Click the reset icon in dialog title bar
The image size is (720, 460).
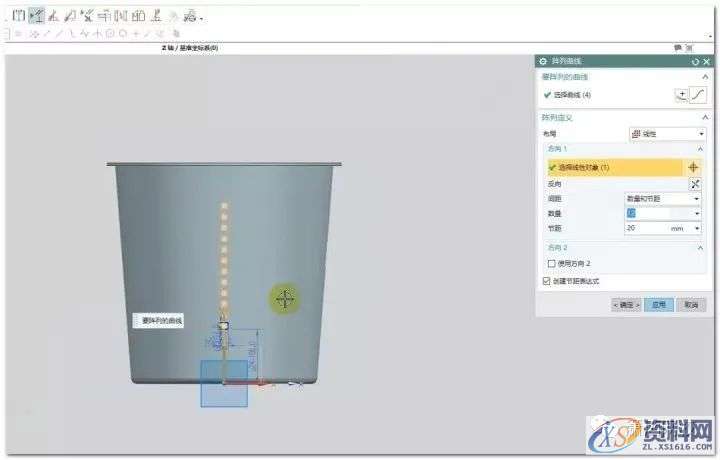pos(695,62)
